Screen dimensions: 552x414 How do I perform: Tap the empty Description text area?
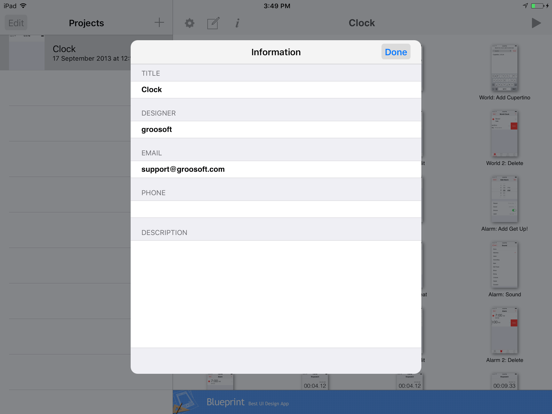click(276, 294)
